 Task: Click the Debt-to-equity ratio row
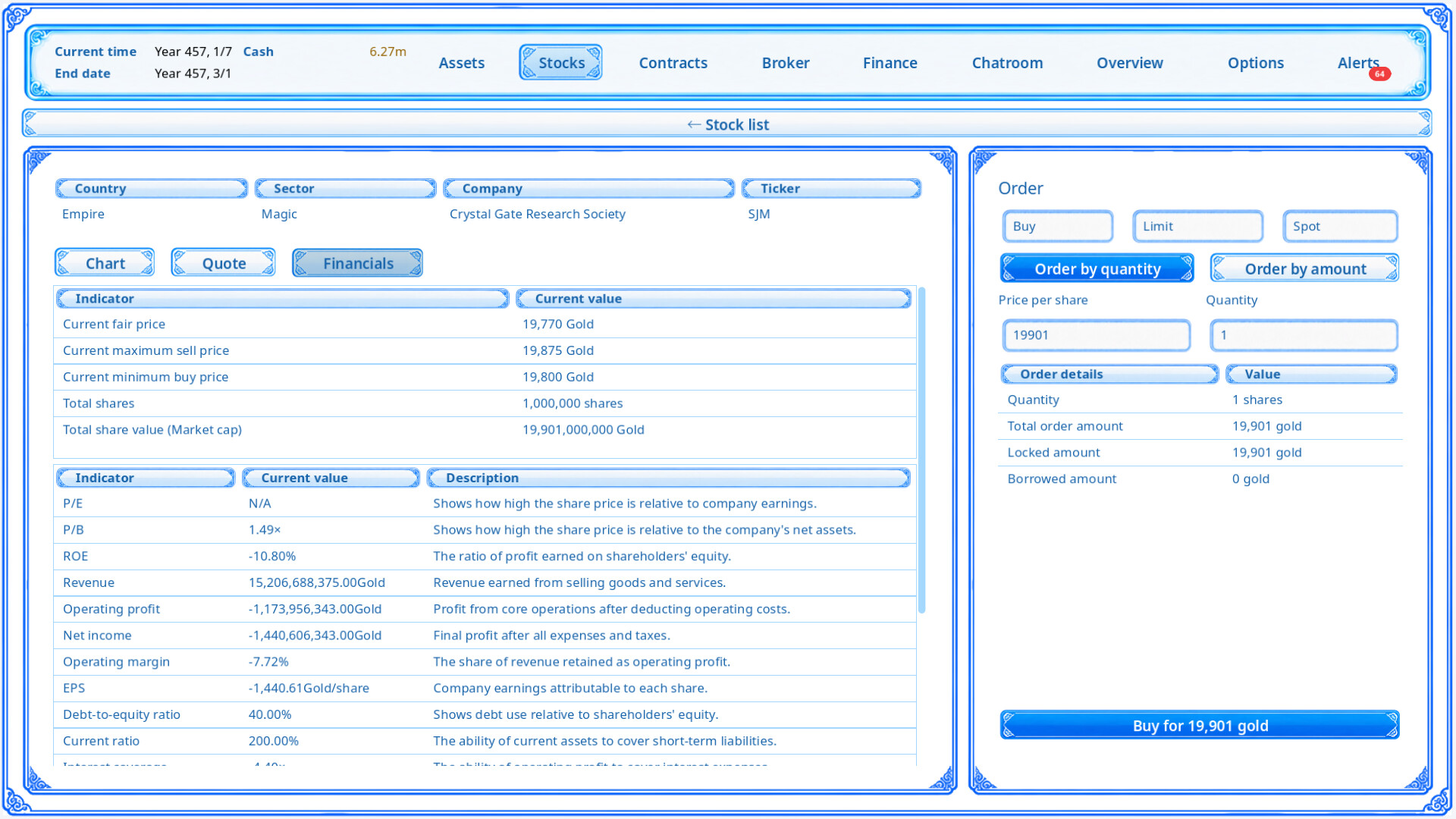485,714
